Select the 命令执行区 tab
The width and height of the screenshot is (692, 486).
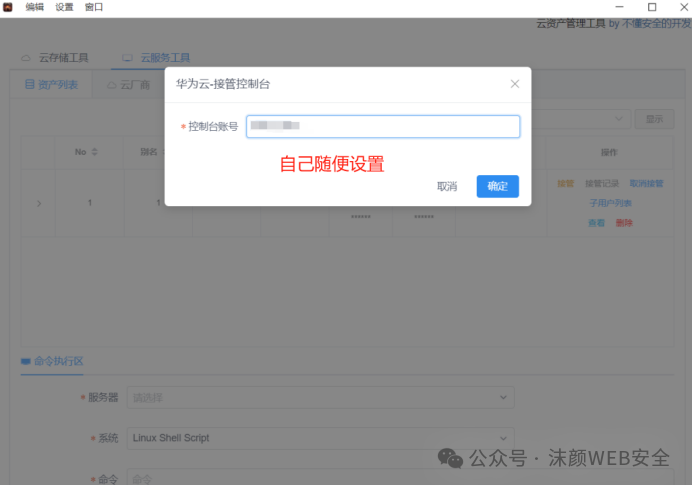pyautogui.click(x=52, y=362)
